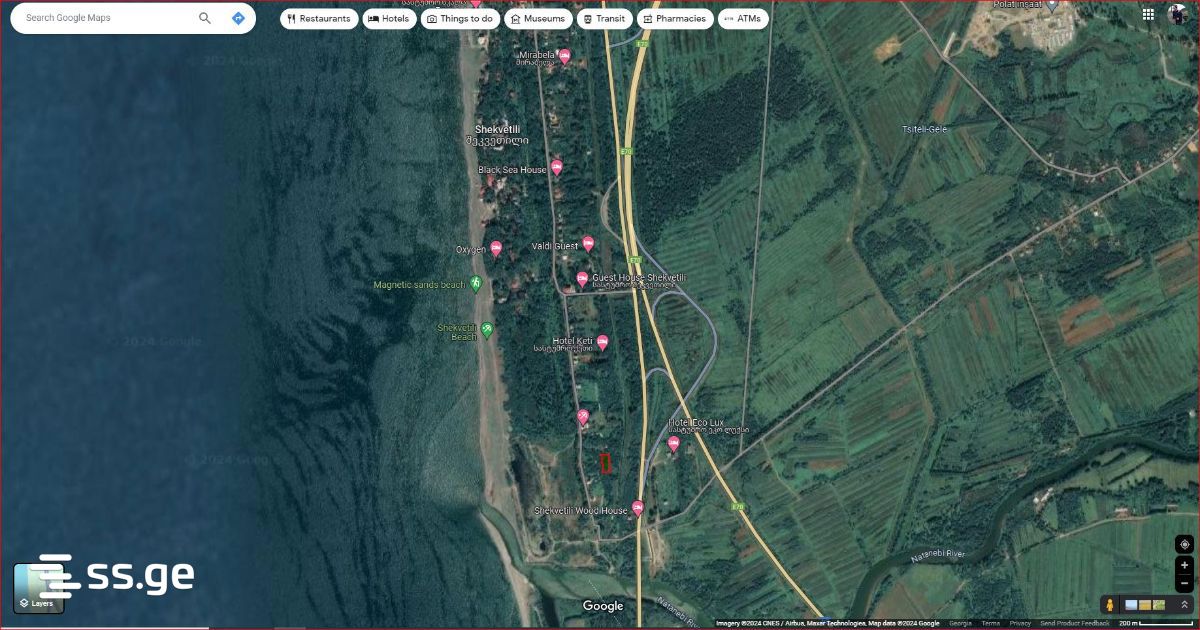The height and width of the screenshot is (630, 1200).
Task: Expand the imagery strip chevron
Action: pos(1184,605)
